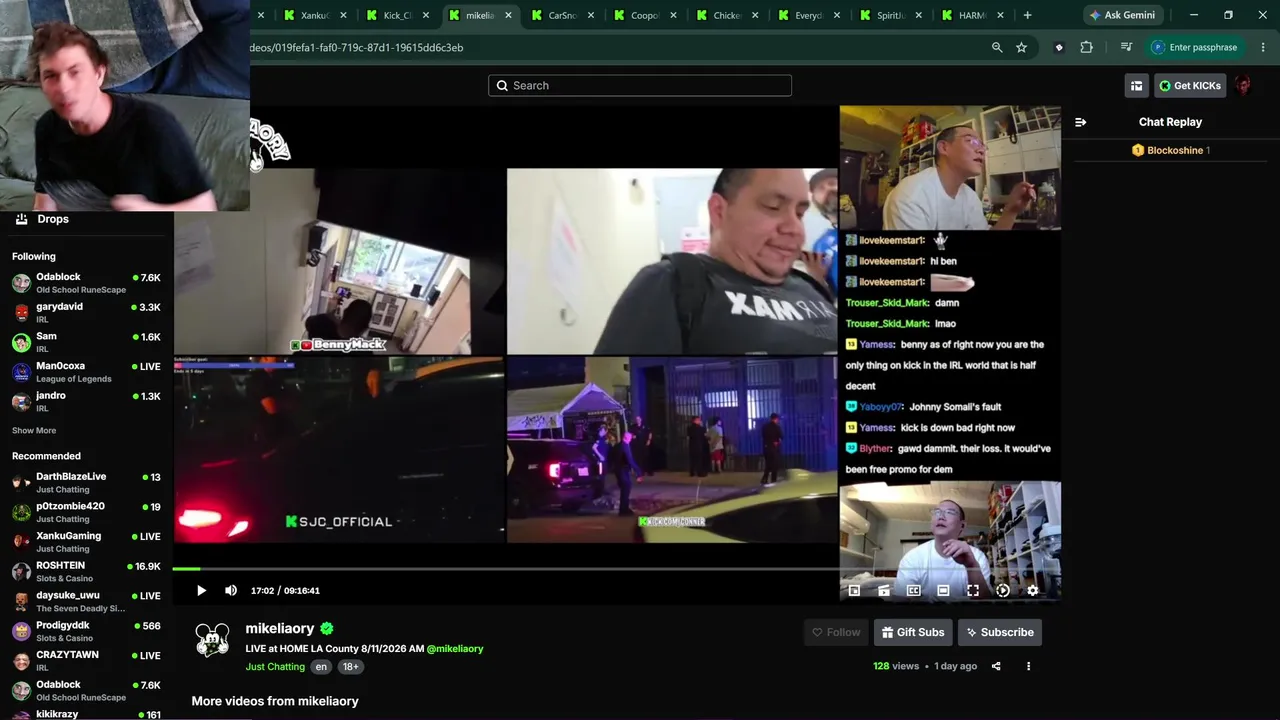1280x720 pixels.
Task: Open Man0coxa channel in sidebar
Action: [87, 372]
